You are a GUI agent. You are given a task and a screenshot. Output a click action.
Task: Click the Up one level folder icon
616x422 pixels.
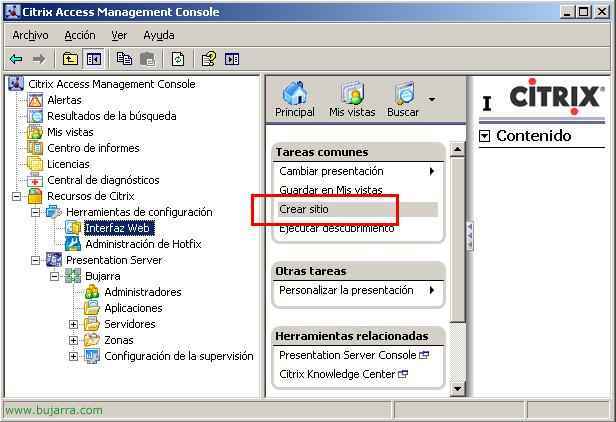[70, 59]
